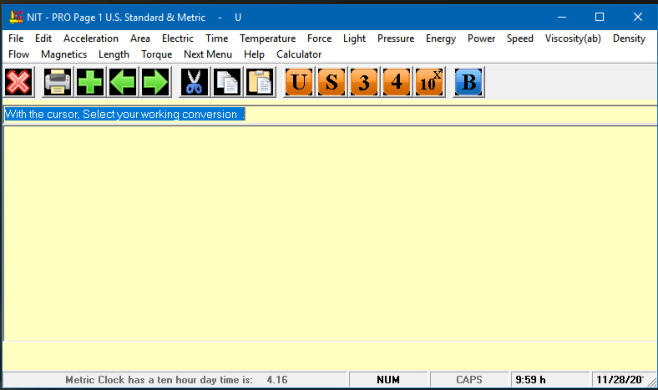Open the Next Menu item
This screenshot has height=390, width=658.
click(x=208, y=55)
